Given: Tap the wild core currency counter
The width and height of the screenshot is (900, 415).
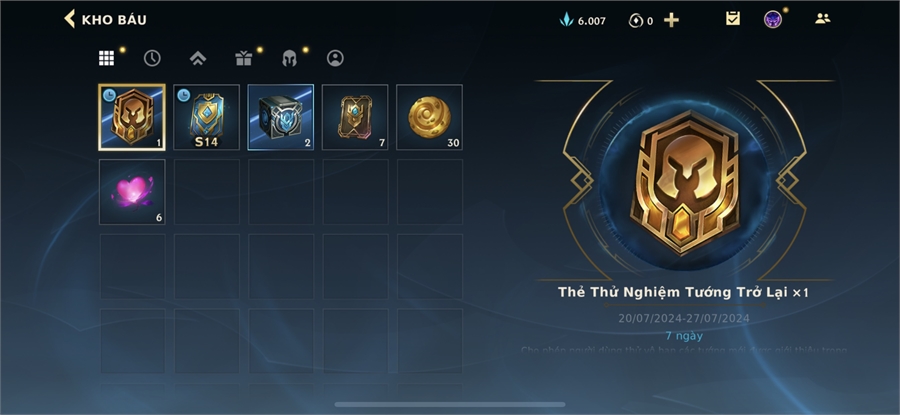Looking at the screenshot, I should click(641, 21).
